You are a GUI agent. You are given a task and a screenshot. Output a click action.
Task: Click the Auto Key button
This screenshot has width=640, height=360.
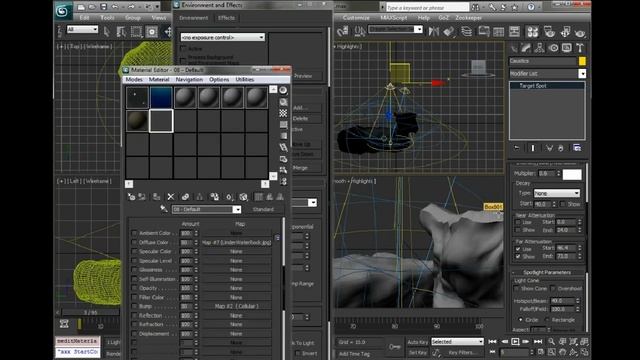[x=418, y=342]
